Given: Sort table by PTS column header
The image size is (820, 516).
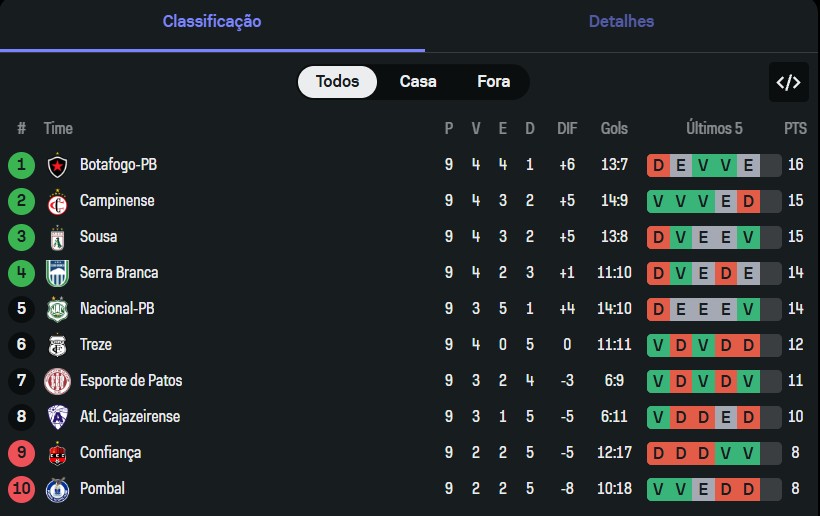Looking at the screenshot, I should [795, 129].
